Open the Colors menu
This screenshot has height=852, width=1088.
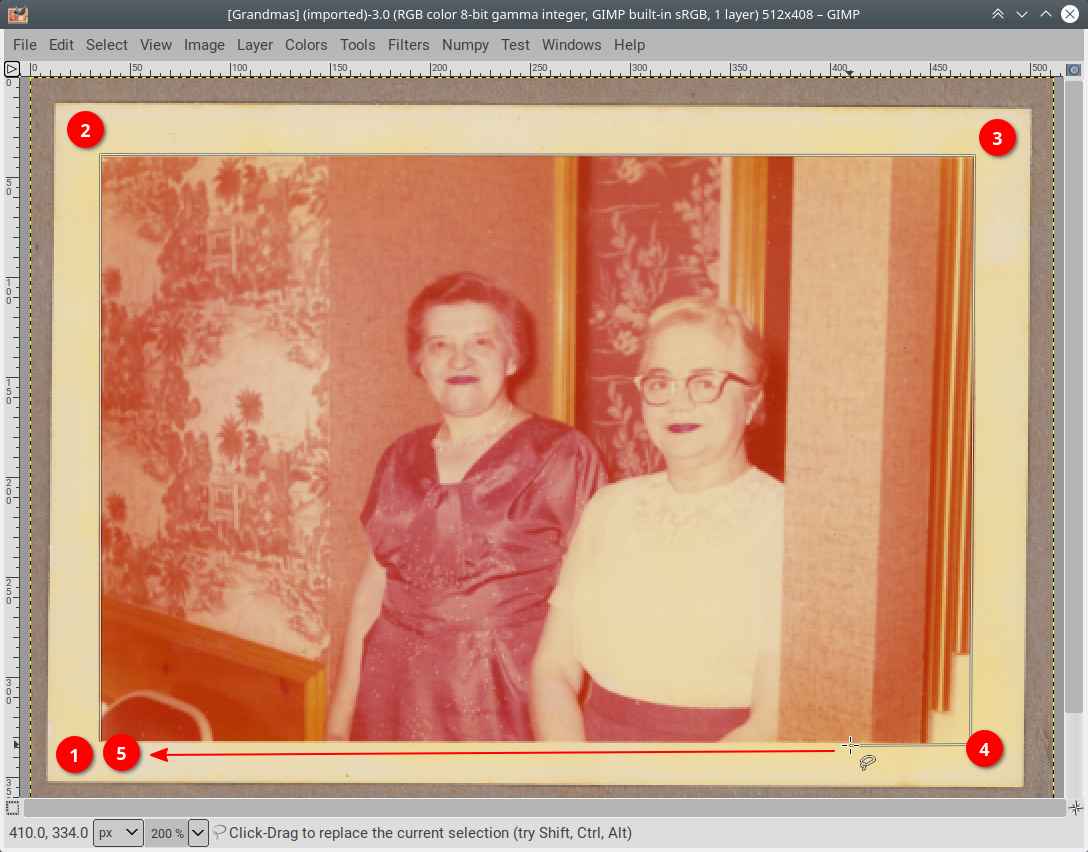click(x=306, y=44)
